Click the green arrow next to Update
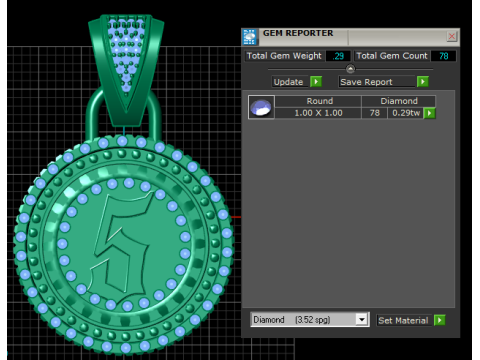480x360 pixels. tap(316, 82)
